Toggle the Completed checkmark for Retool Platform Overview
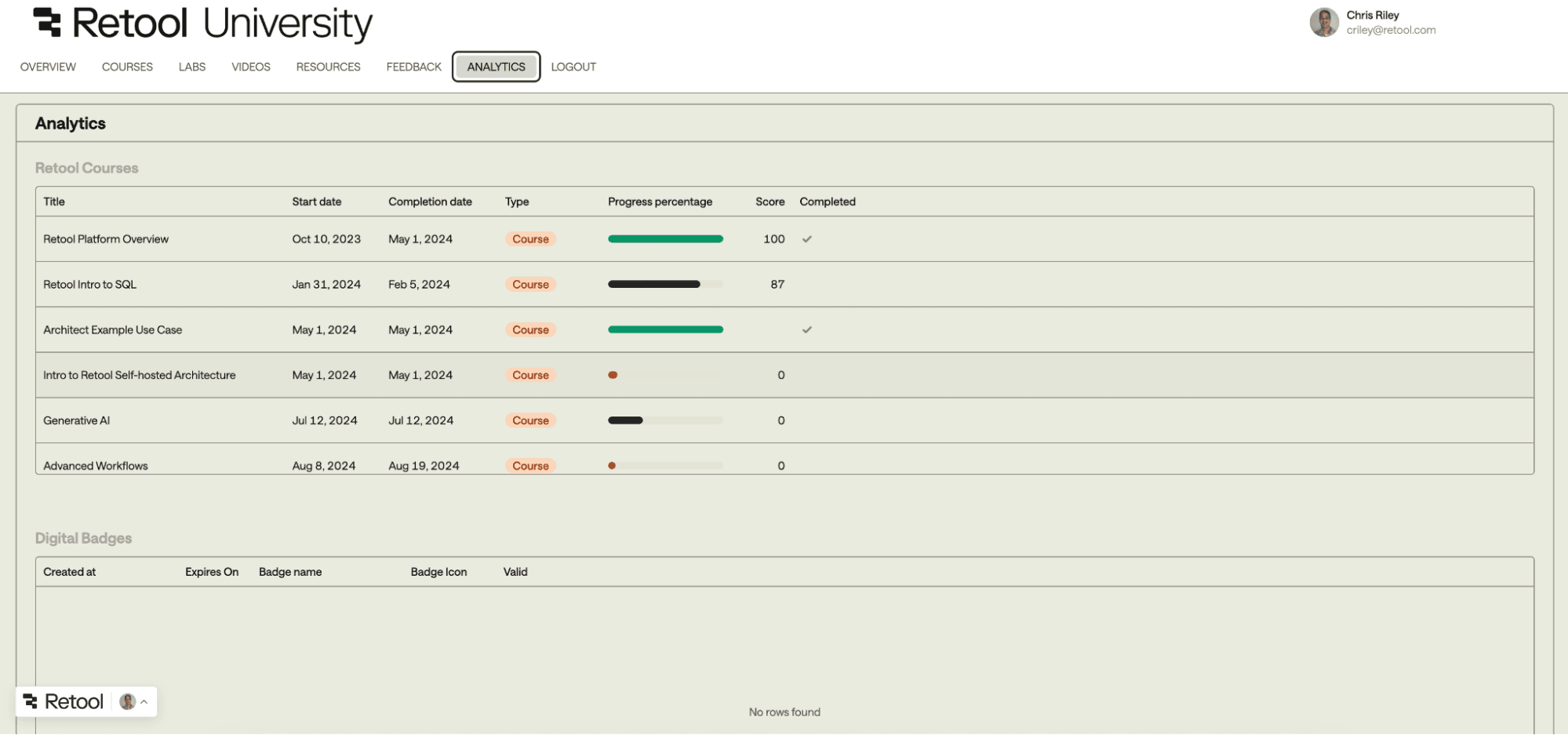Image resolution: width=1568 pixels, height=735 pixels. coord(807,238)
